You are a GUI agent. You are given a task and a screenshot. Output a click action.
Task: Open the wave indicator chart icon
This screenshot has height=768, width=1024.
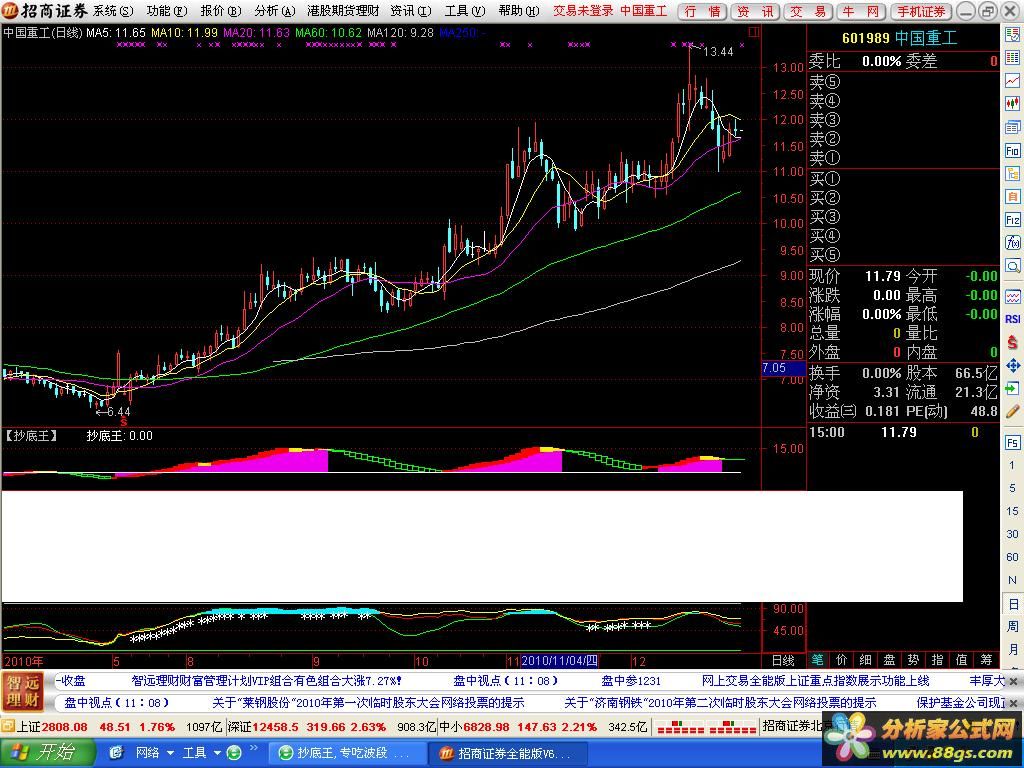1012,296
